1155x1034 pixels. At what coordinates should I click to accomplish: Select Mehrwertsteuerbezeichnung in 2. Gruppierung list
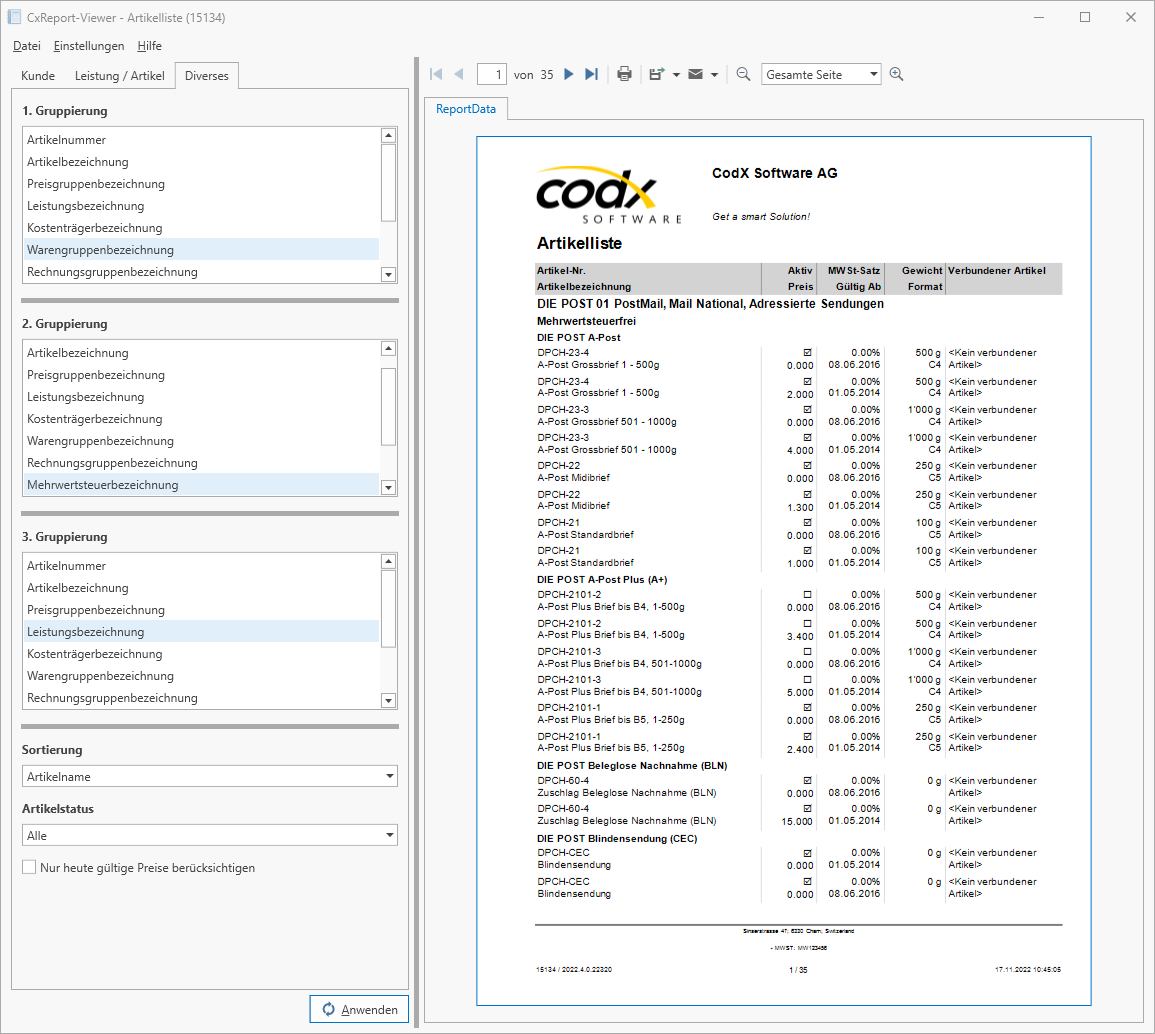tap(102, 485)
